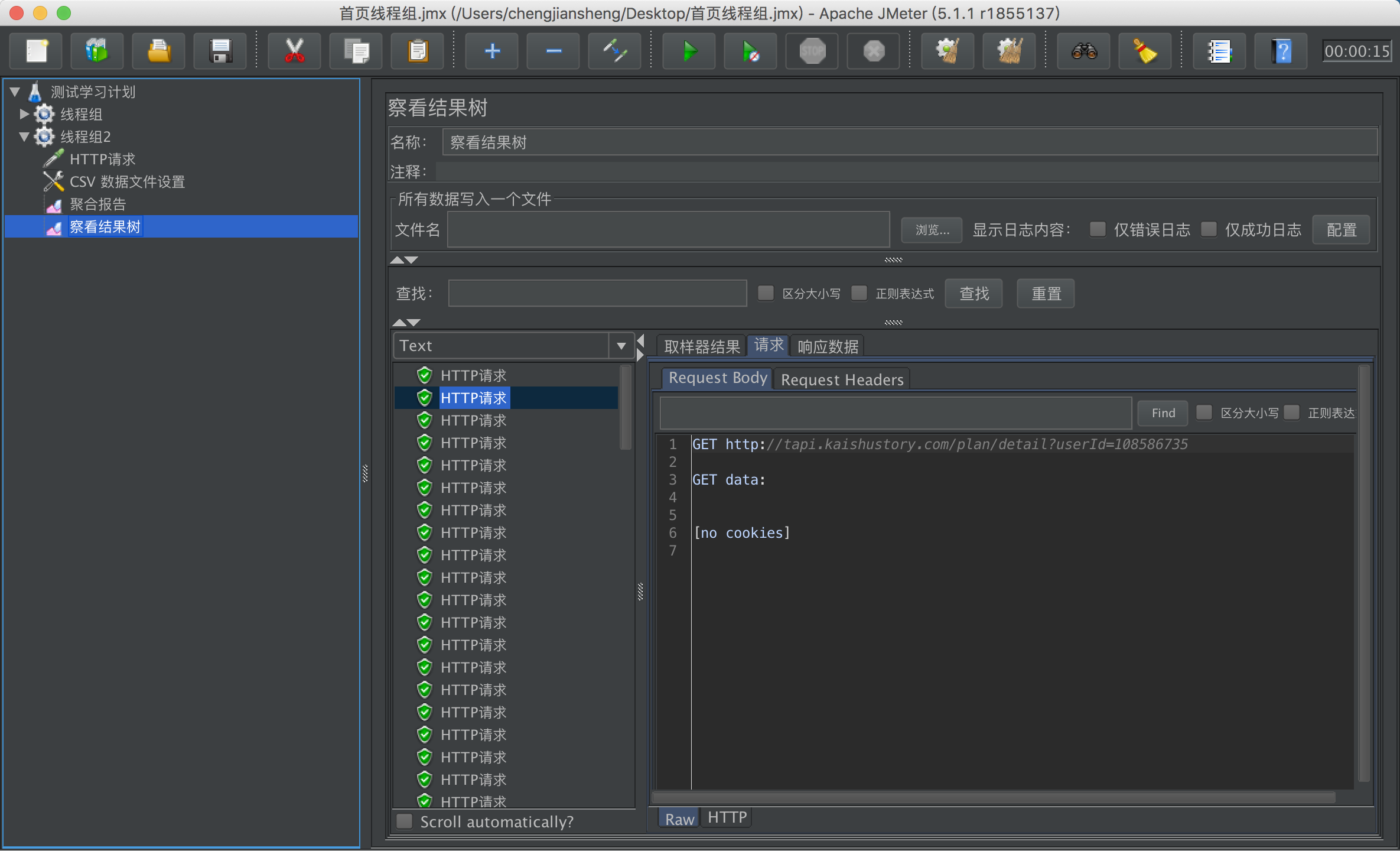Collapse the 线程组2 tree node
1400x851 pixels.
24,137
